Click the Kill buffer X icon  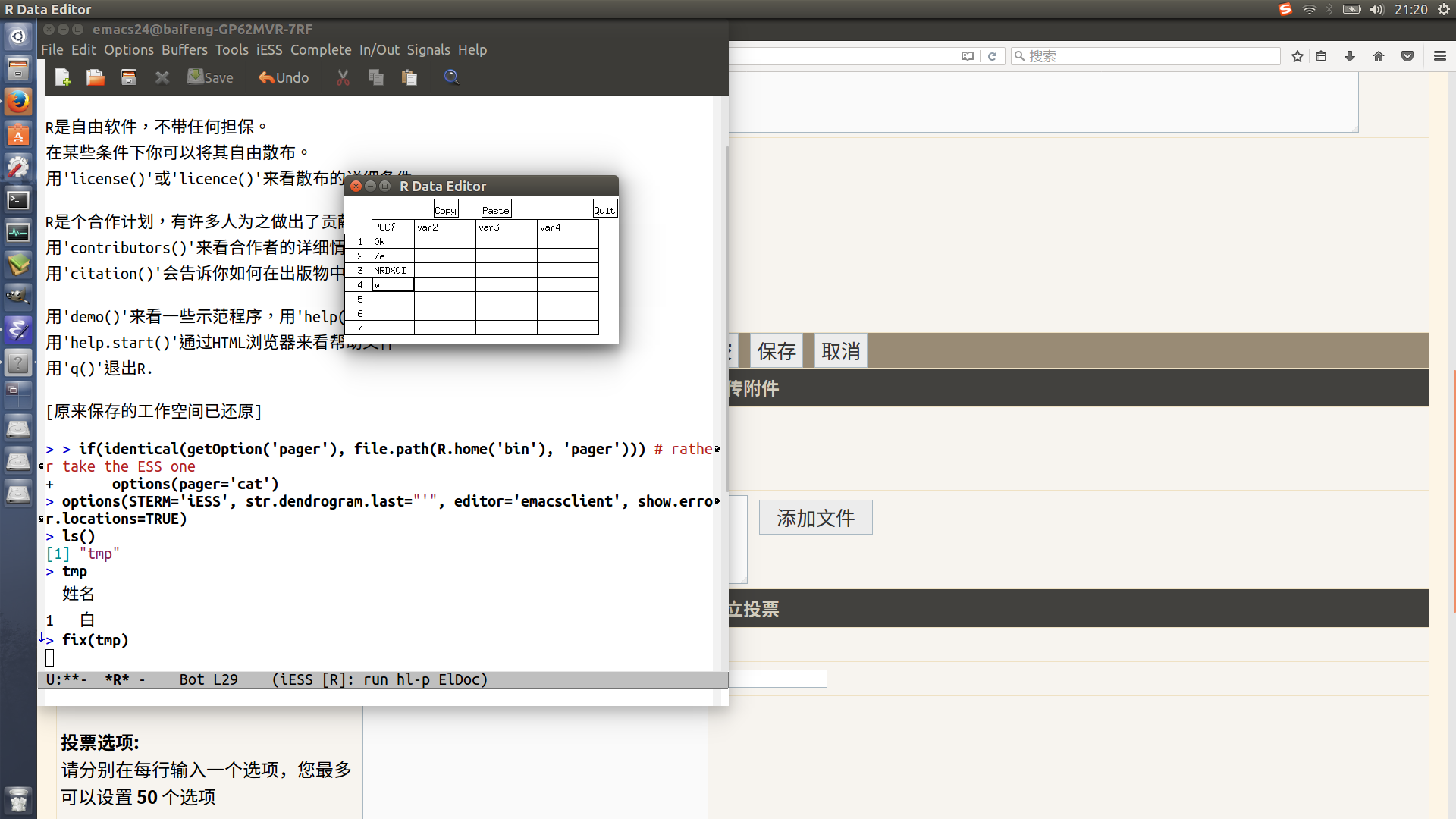coord(162,77)
